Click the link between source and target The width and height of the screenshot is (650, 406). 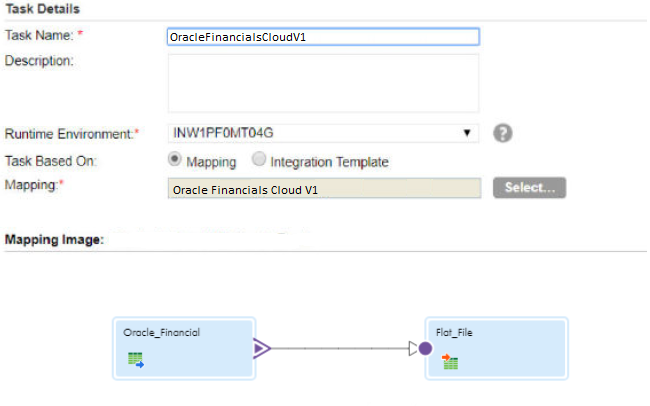[340, 348]
